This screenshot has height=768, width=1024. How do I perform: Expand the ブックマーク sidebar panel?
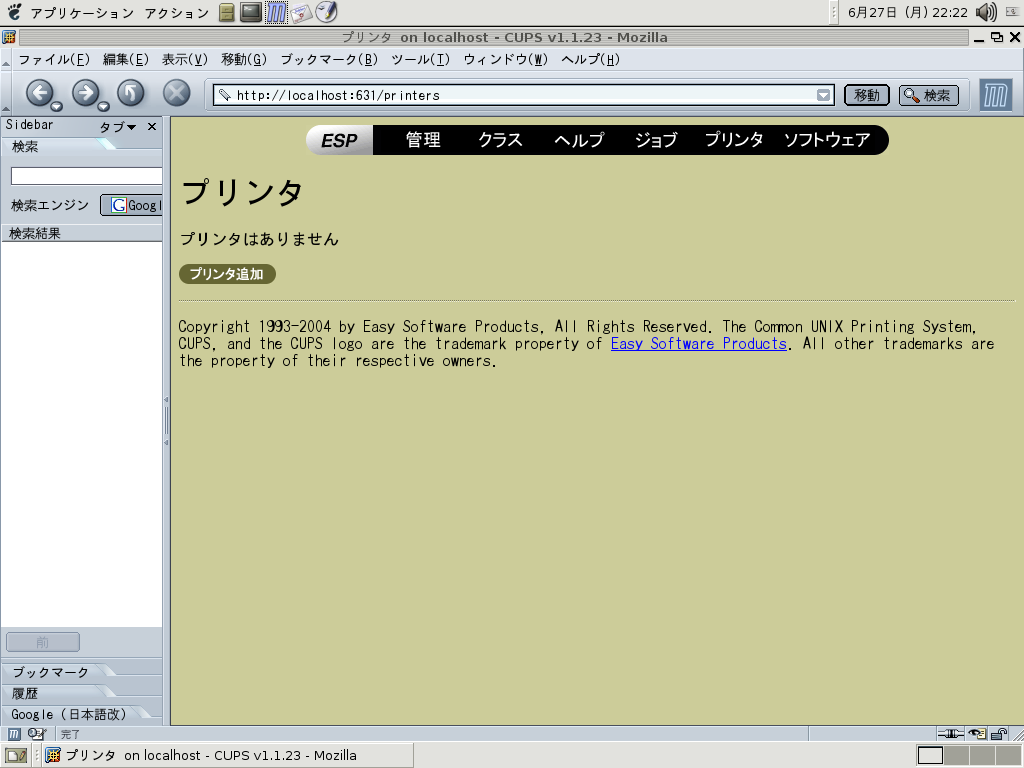pos(50,672)
